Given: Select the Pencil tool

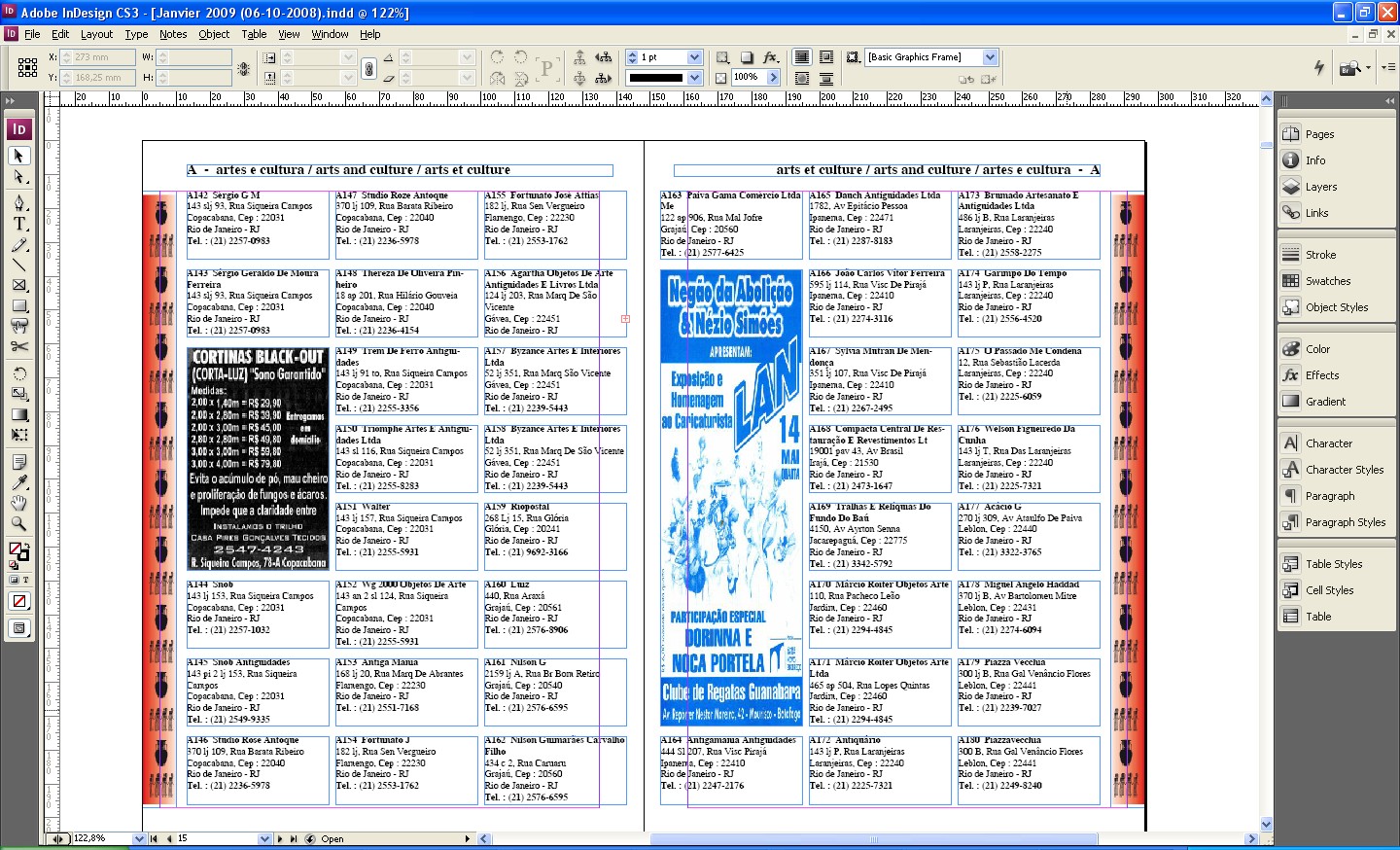Looking at the screenshot, I should pos(18,244).
